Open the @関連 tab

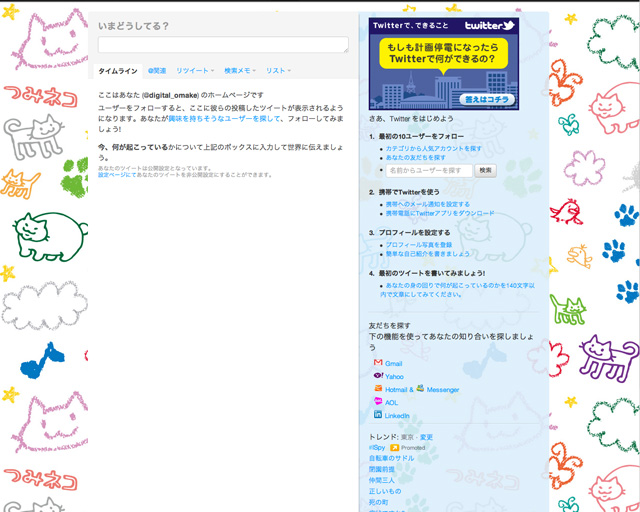click(x=157, y=71)
